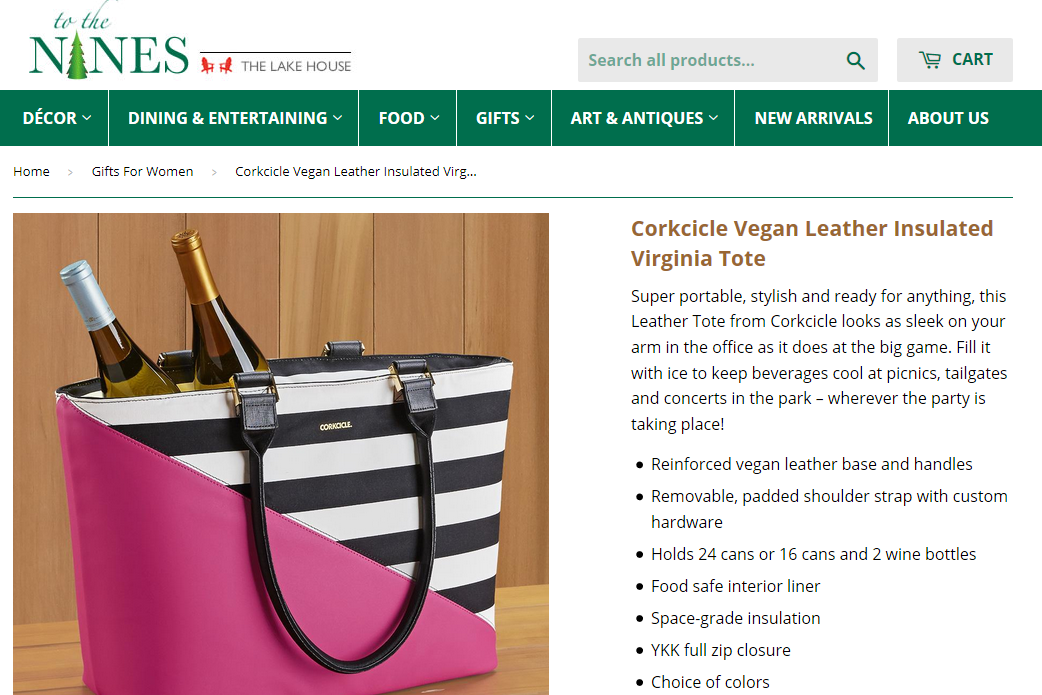Expand the Décor menu chevron

click(86, 118)
